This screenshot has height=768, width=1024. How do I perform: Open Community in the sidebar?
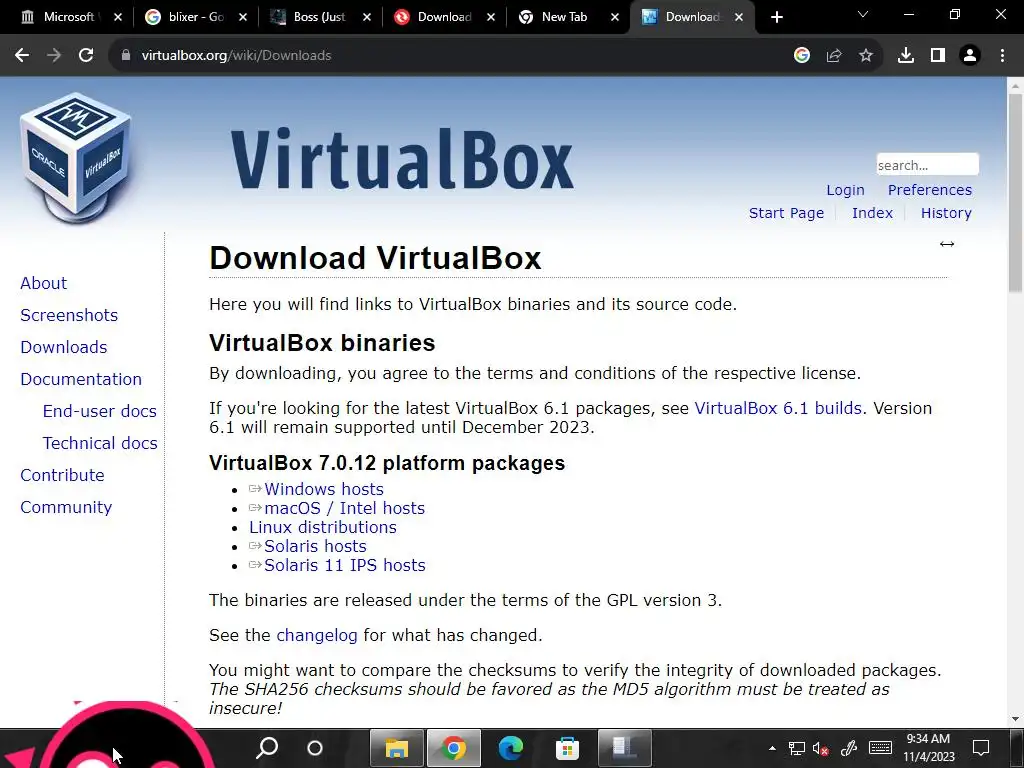[66, 507]
